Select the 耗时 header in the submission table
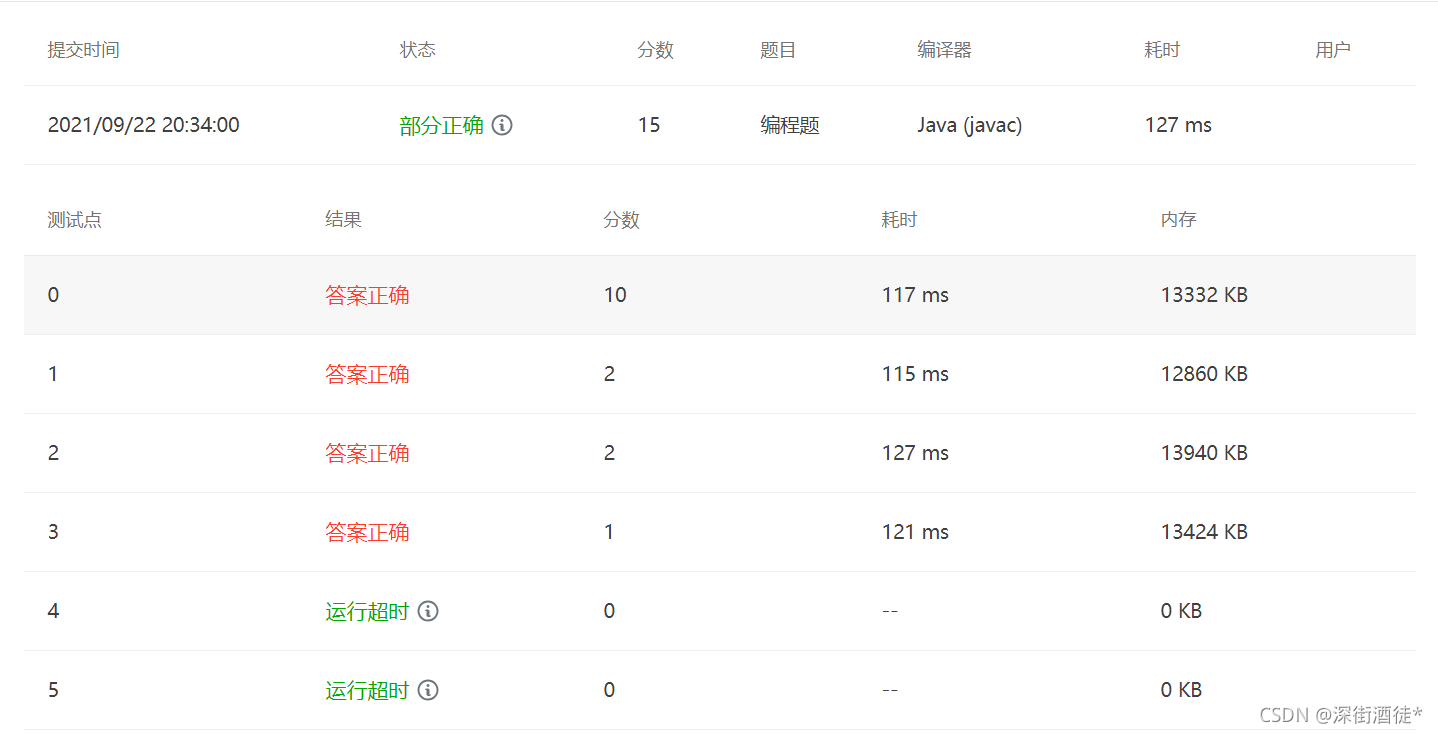This screenshot has height=733, width=1438. point(1162,50)
